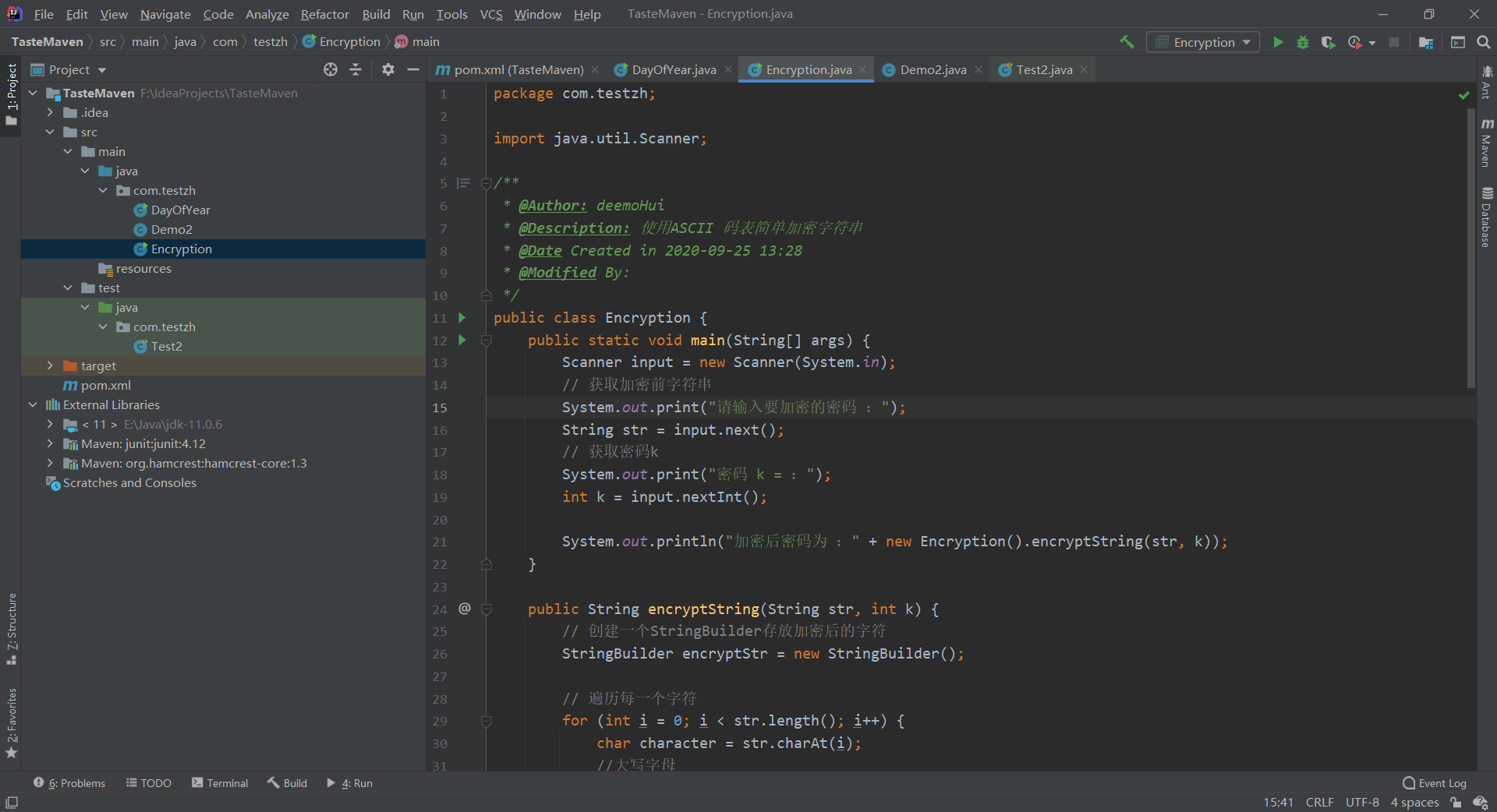Open the Terminal tool window
The height and width of the screenshot is (812, 1497).
coord(220,782)
